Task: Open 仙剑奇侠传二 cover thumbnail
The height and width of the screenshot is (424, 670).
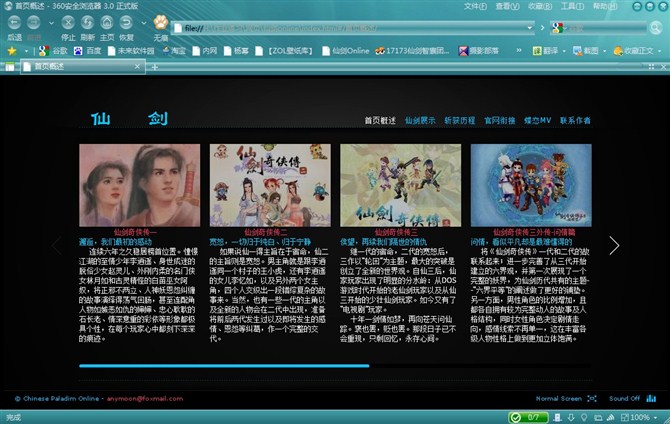Action: (x=270, y=185)
